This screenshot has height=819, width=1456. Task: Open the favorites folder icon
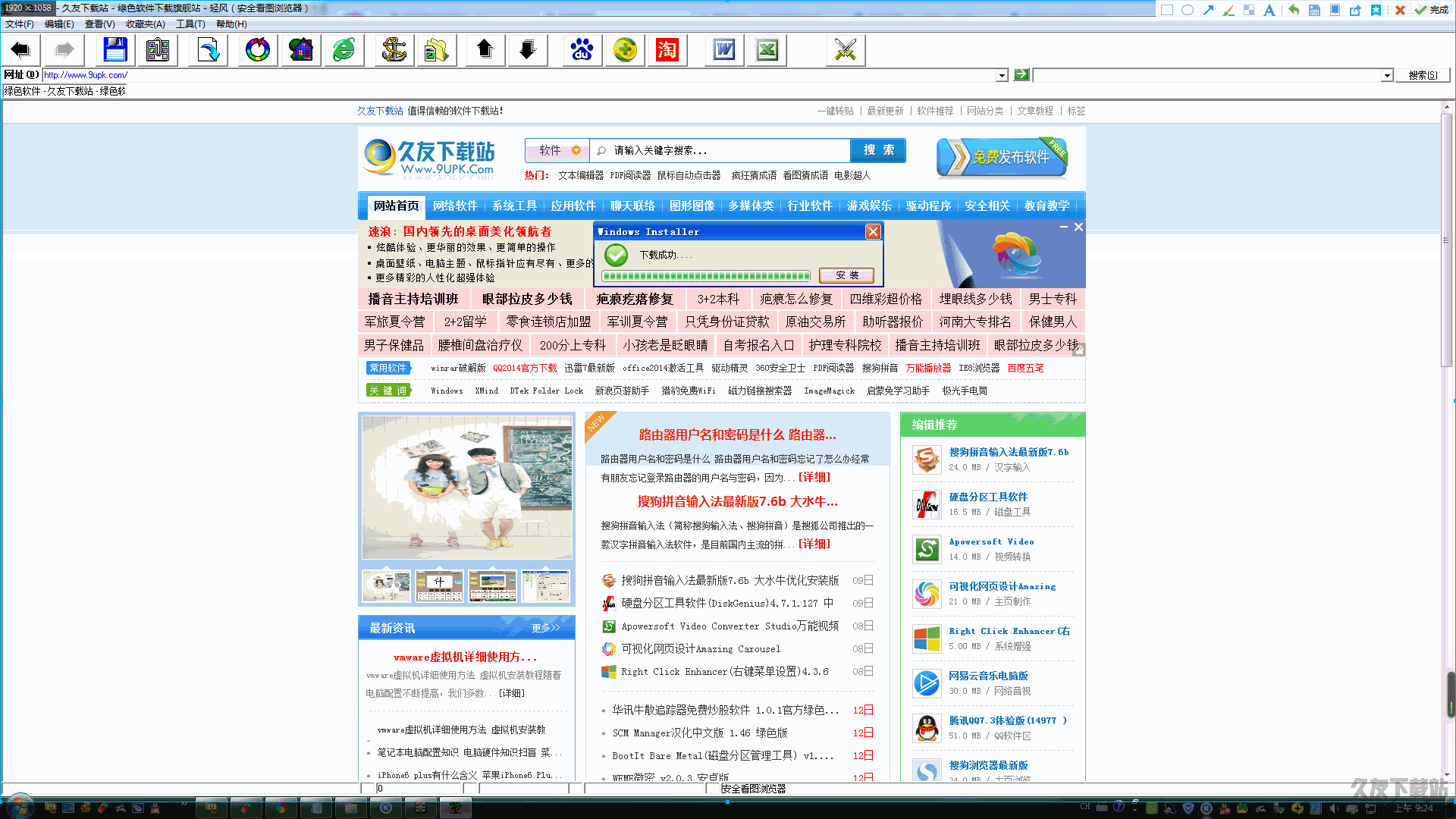tap(436, 50)
